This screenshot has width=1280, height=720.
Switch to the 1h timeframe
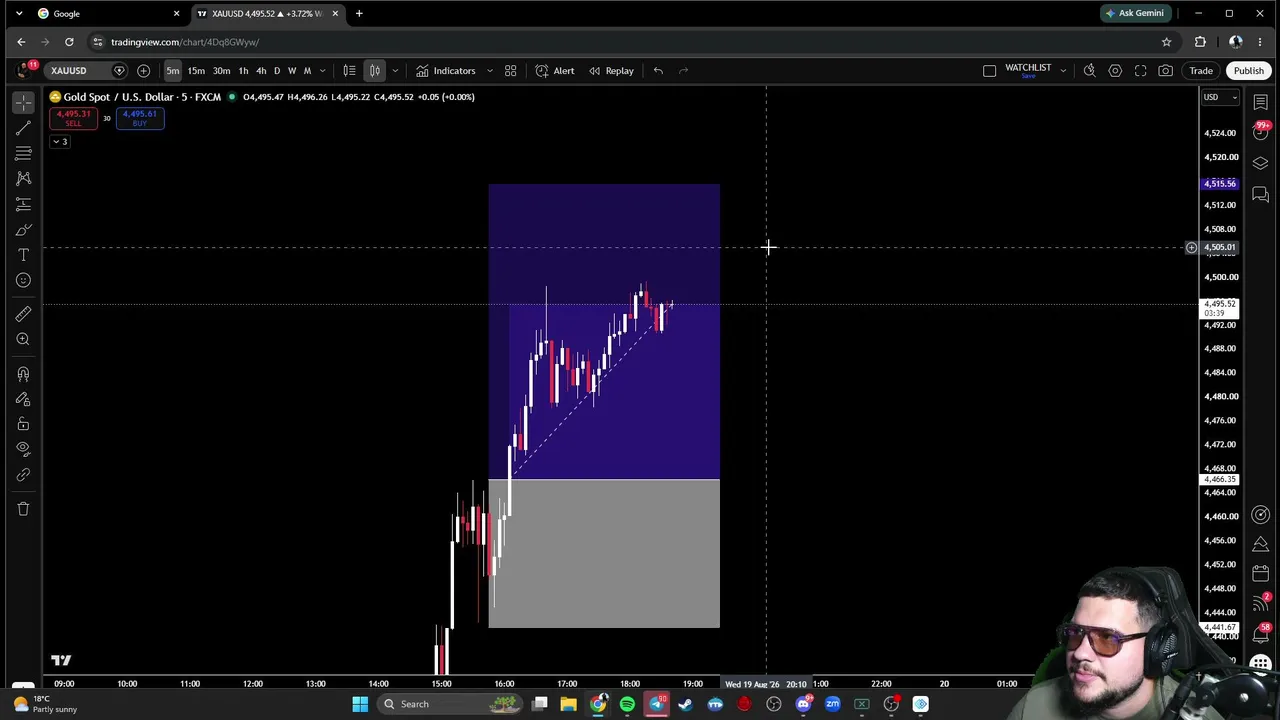[x=243, y=71]
